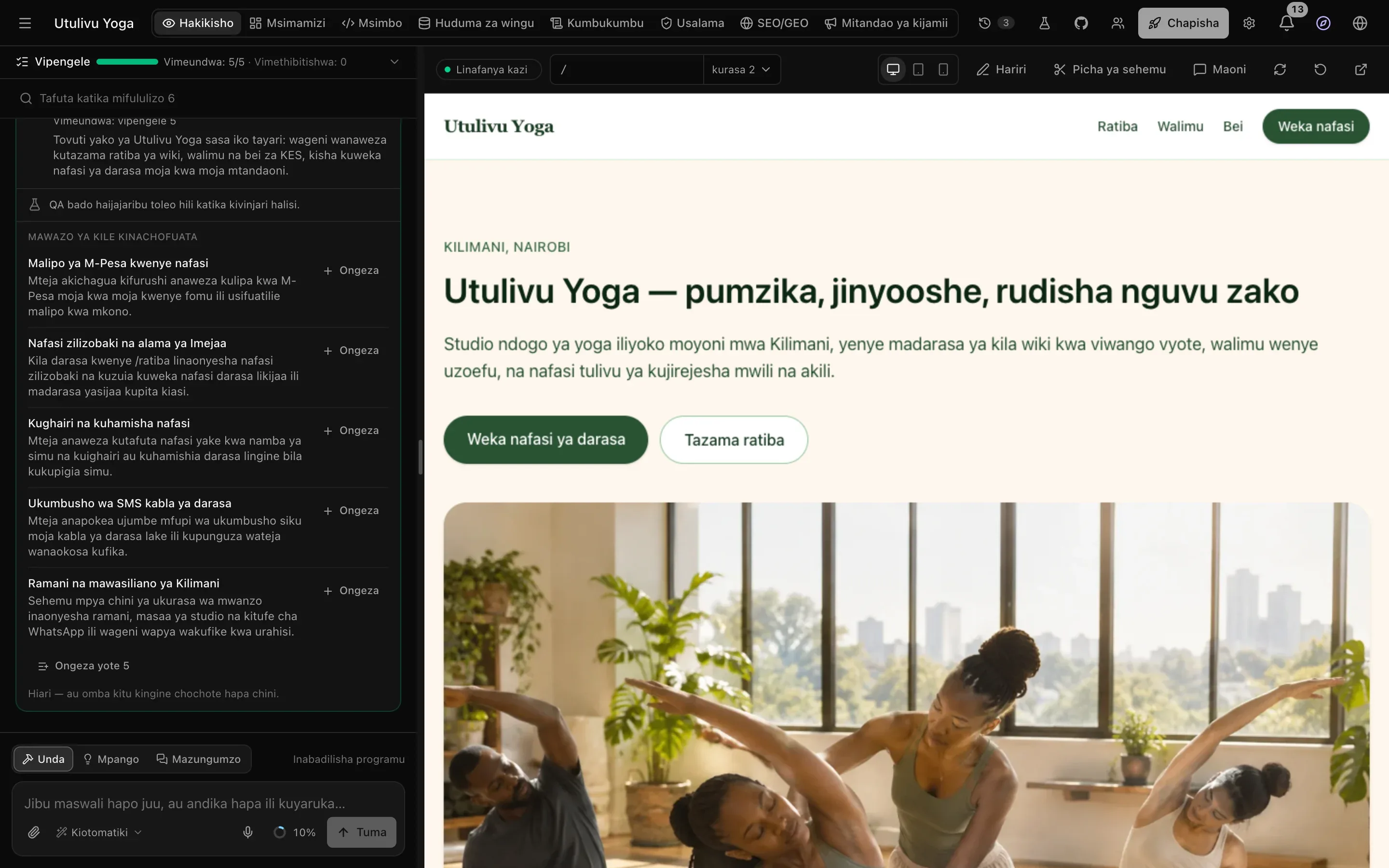This screenshot has width=1389, height=868.
Task: Open preview in new window icon
Action: pyautogui.click(x=1360, y=69)
